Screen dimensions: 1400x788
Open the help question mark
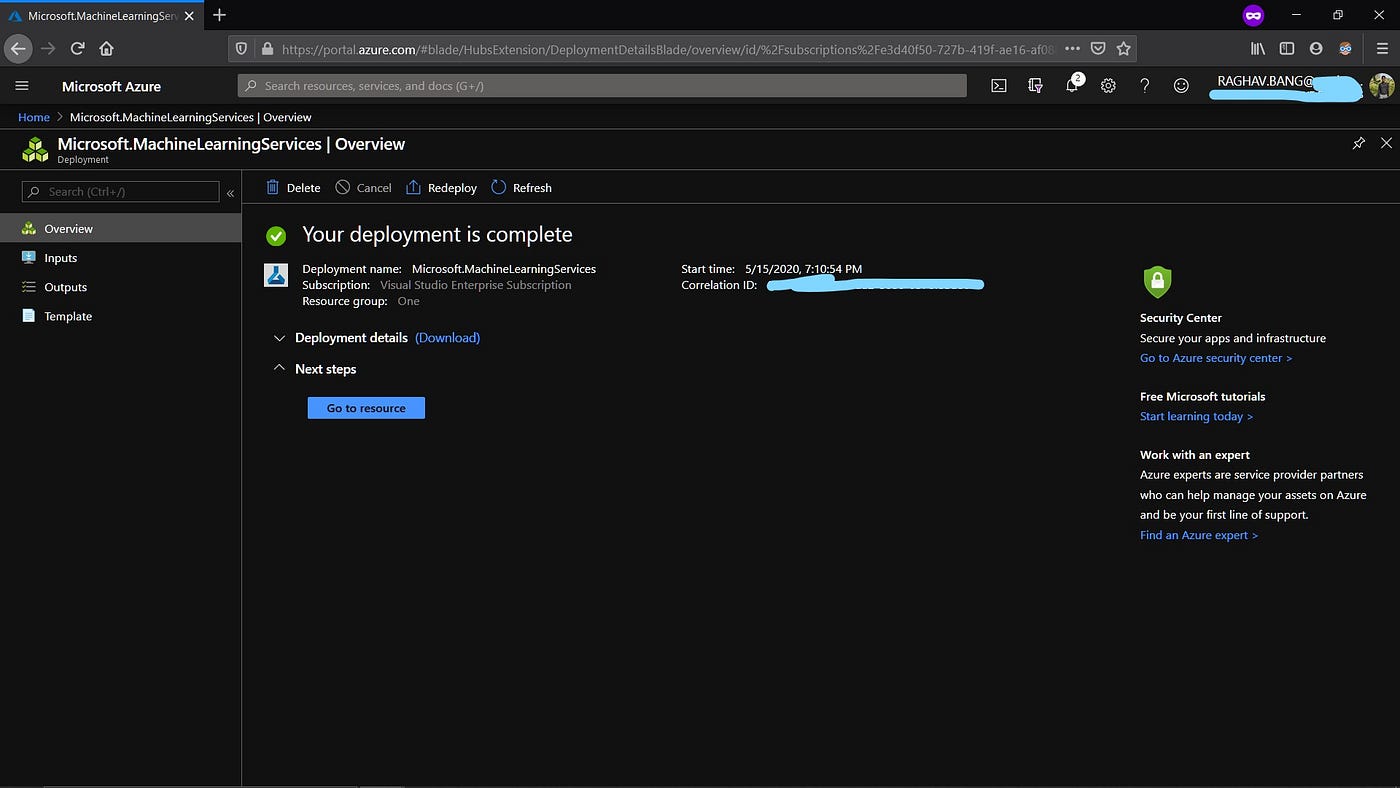pyautogui.click(x=1144, y=86)
